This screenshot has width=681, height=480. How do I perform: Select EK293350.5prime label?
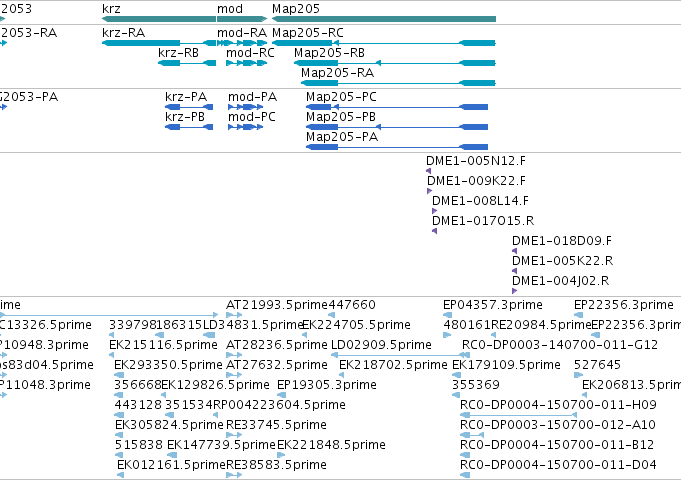168,364
